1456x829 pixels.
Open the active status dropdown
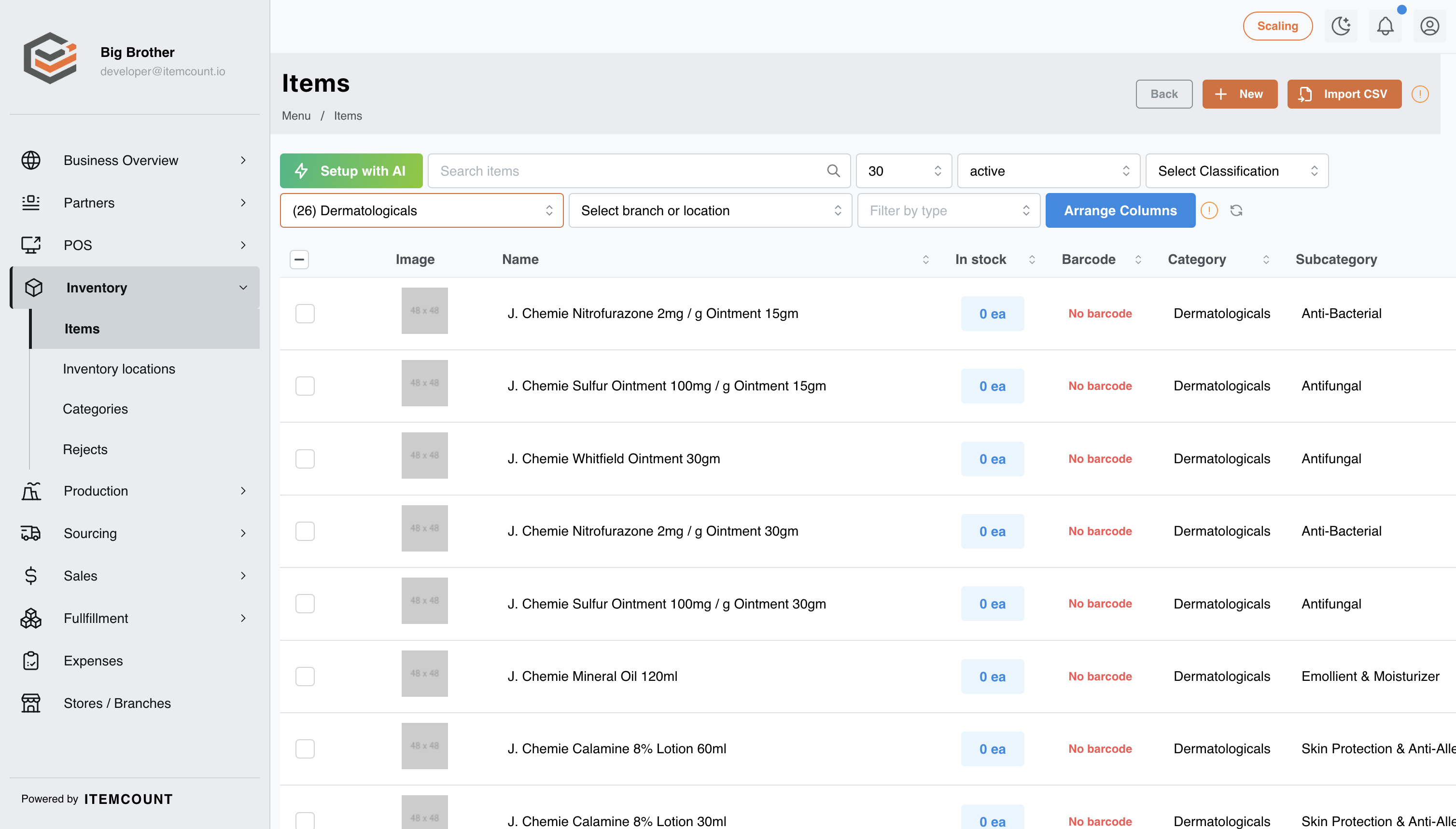click(1049, 171)
